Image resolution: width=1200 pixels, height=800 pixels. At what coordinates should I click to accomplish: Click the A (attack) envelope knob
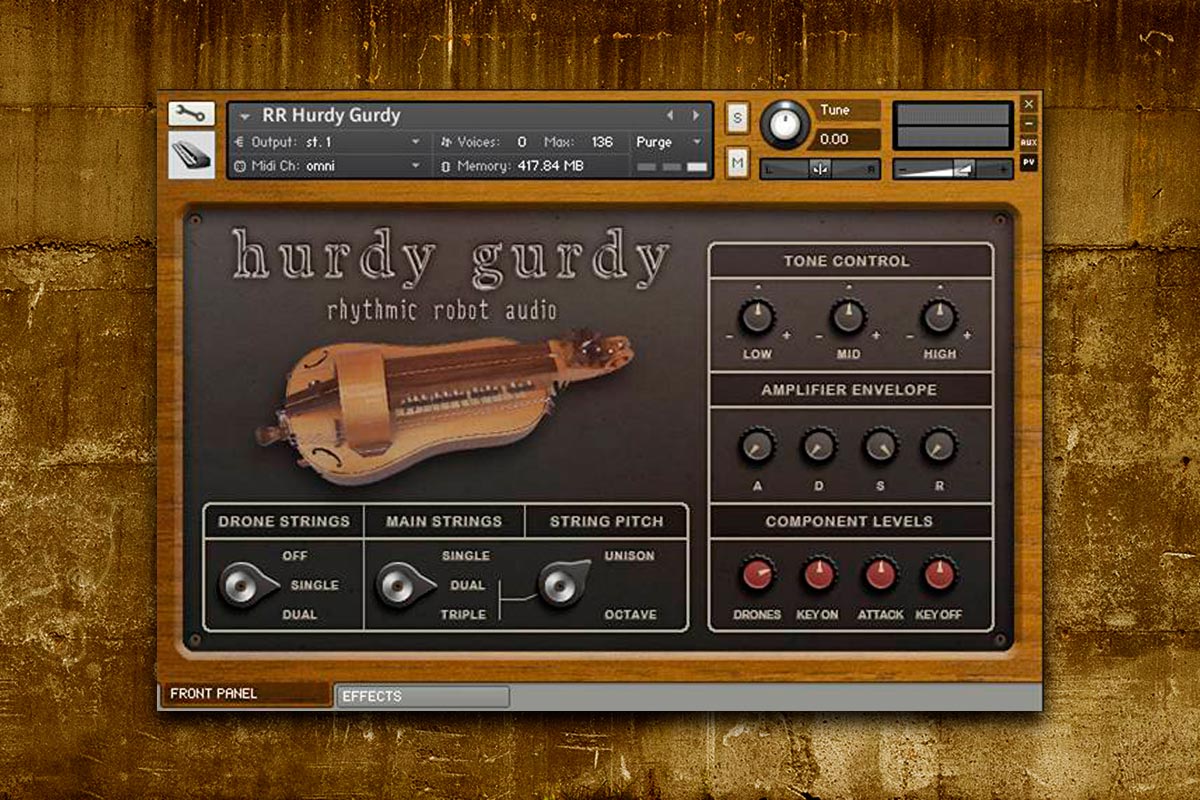756,446
